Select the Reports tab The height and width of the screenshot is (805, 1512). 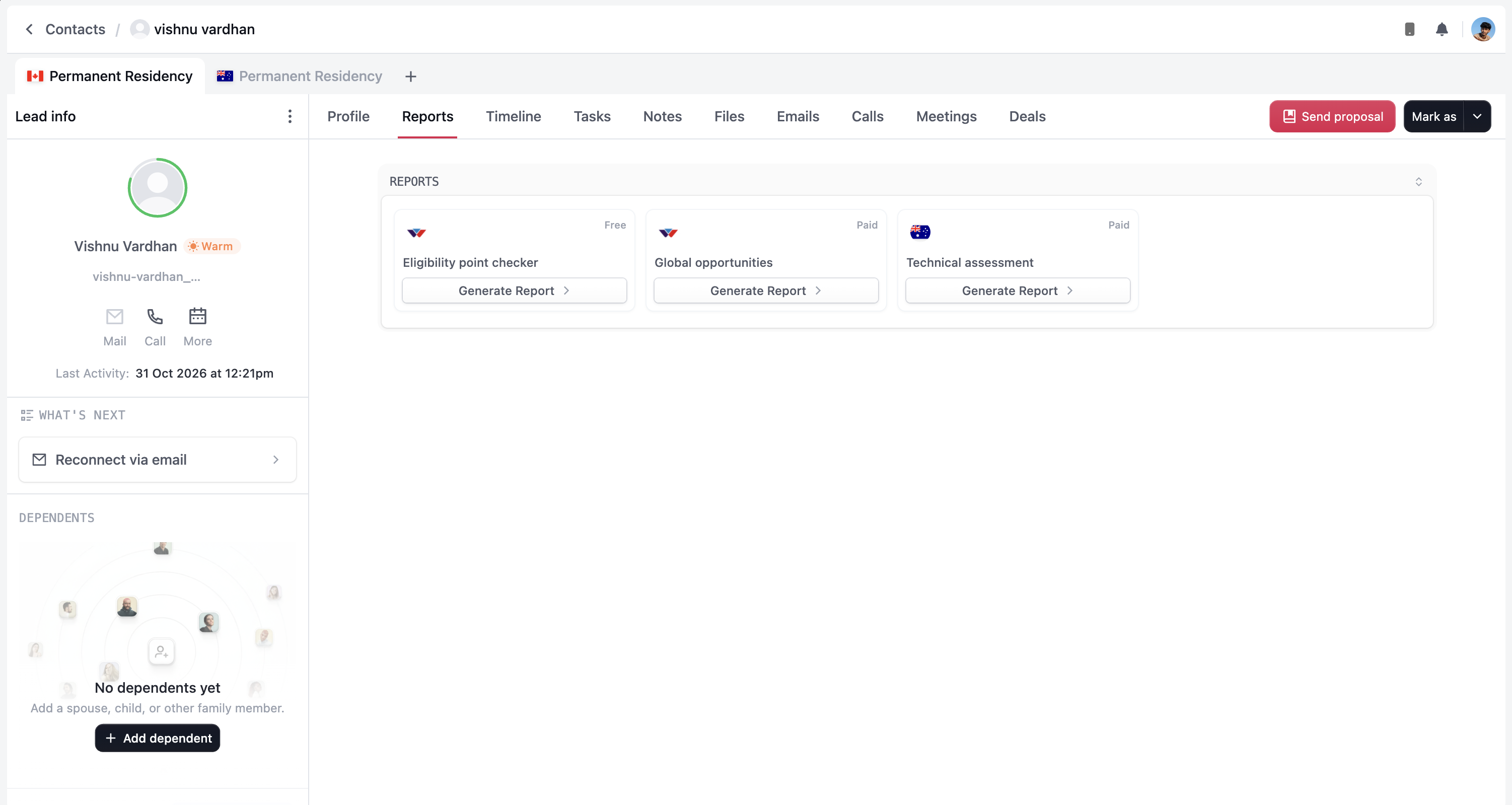427,116
